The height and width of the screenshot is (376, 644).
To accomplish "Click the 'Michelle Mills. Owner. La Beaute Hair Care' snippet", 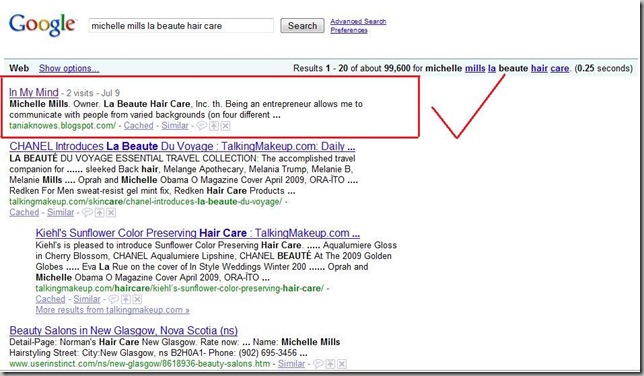I will [x=100, y=104].
